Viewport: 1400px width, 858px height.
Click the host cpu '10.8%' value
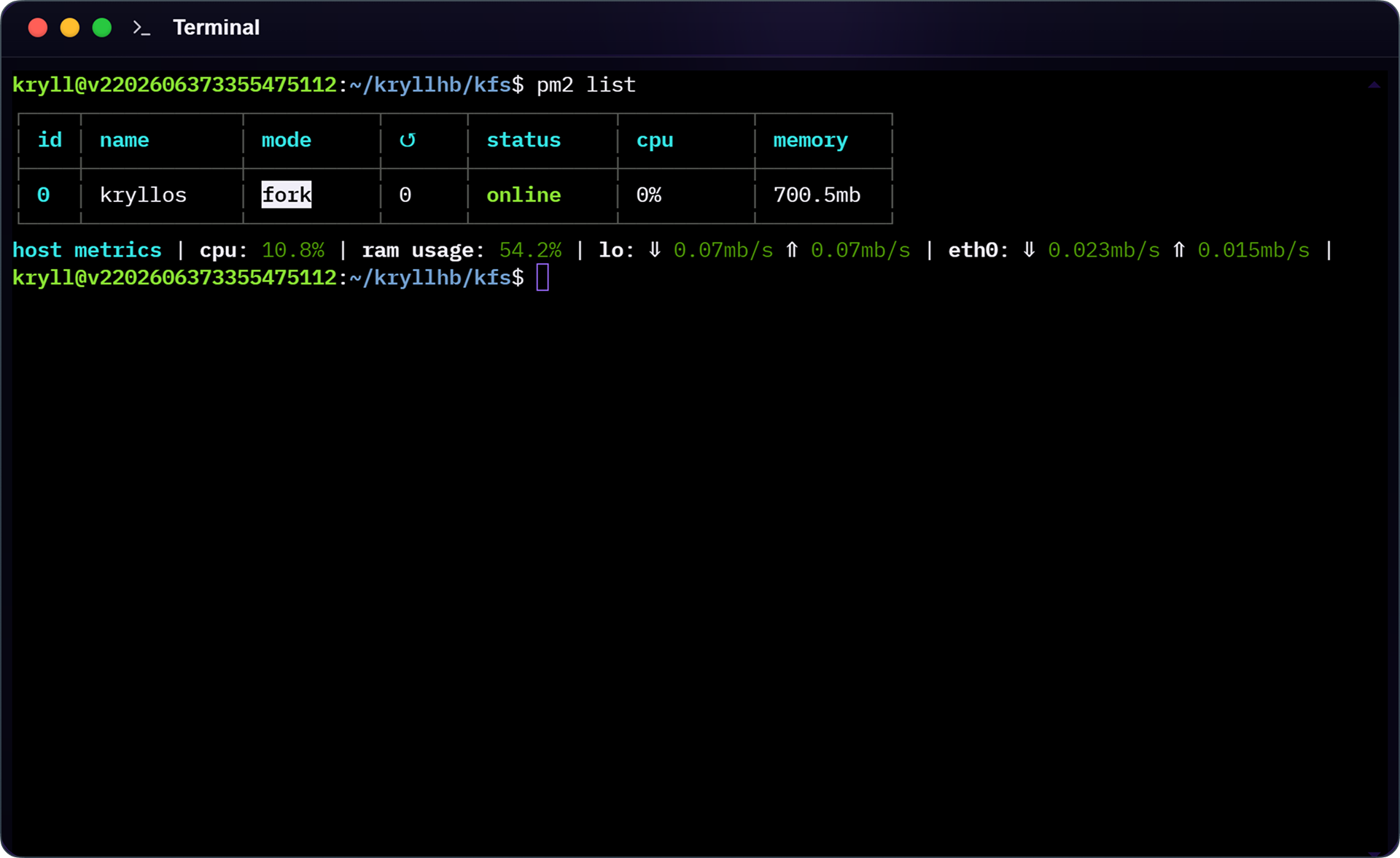click(x=293, y=250)
